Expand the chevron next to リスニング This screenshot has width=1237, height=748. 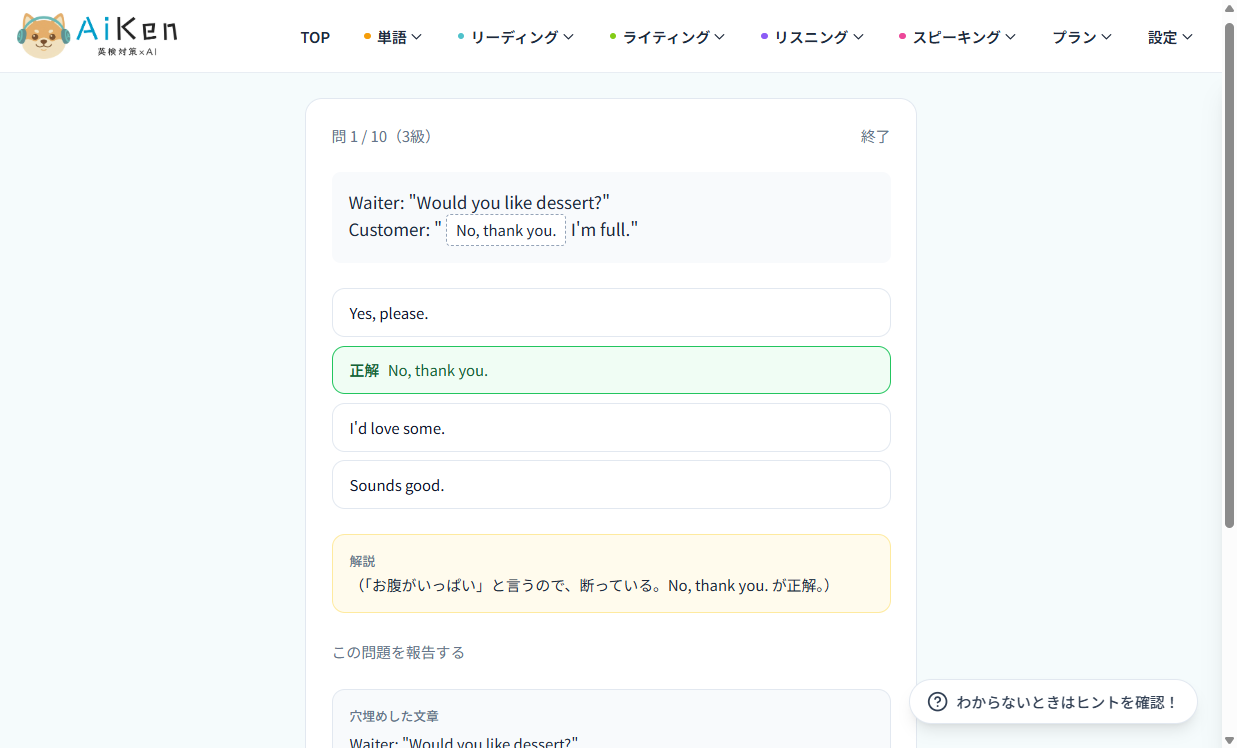[857, 37]
